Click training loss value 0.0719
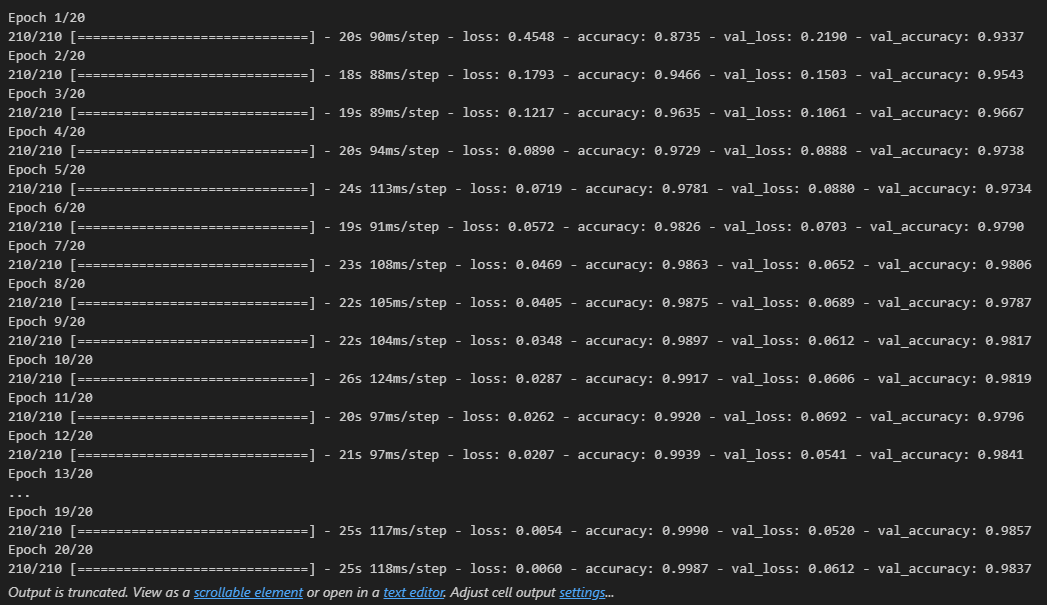Image resolution: width=1047 pixels, height=605 pixels. [539, 189]
